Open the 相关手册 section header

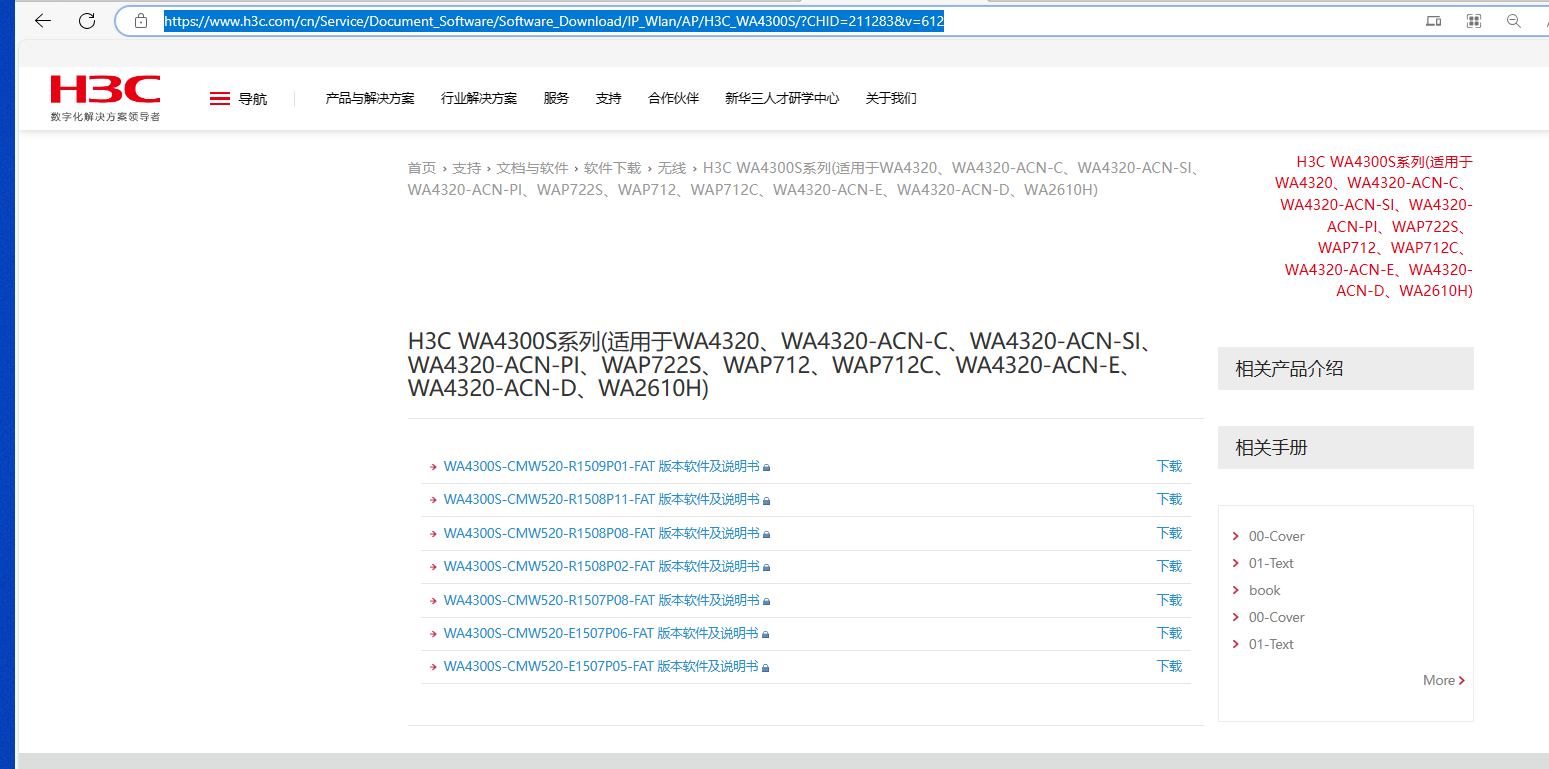click(x=1346, y=447)
